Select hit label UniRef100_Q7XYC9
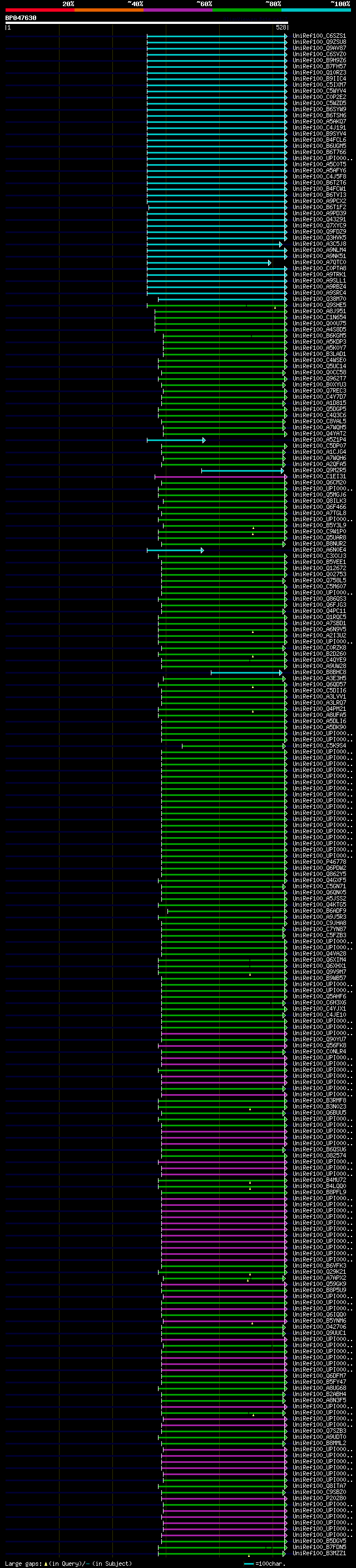The image size is (356, 1568). (319, 225)
